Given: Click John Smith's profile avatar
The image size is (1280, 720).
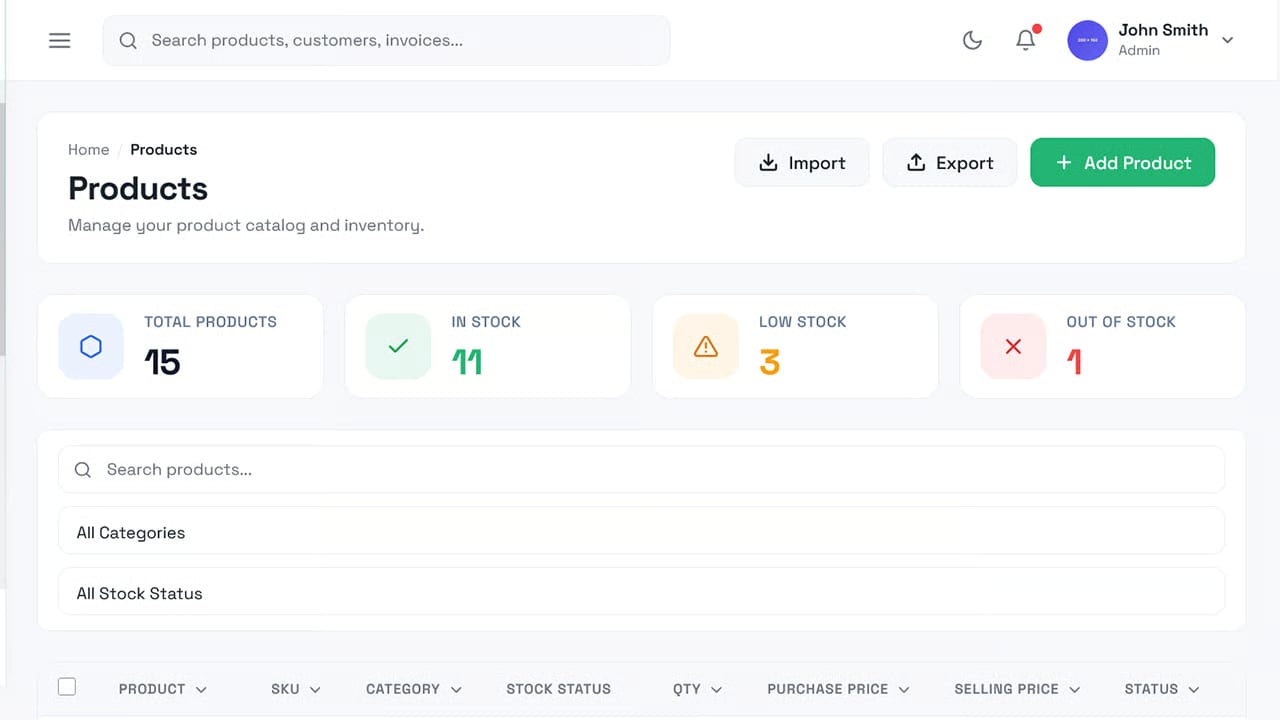Looking at the screenshot, I should coord(1088,41).
